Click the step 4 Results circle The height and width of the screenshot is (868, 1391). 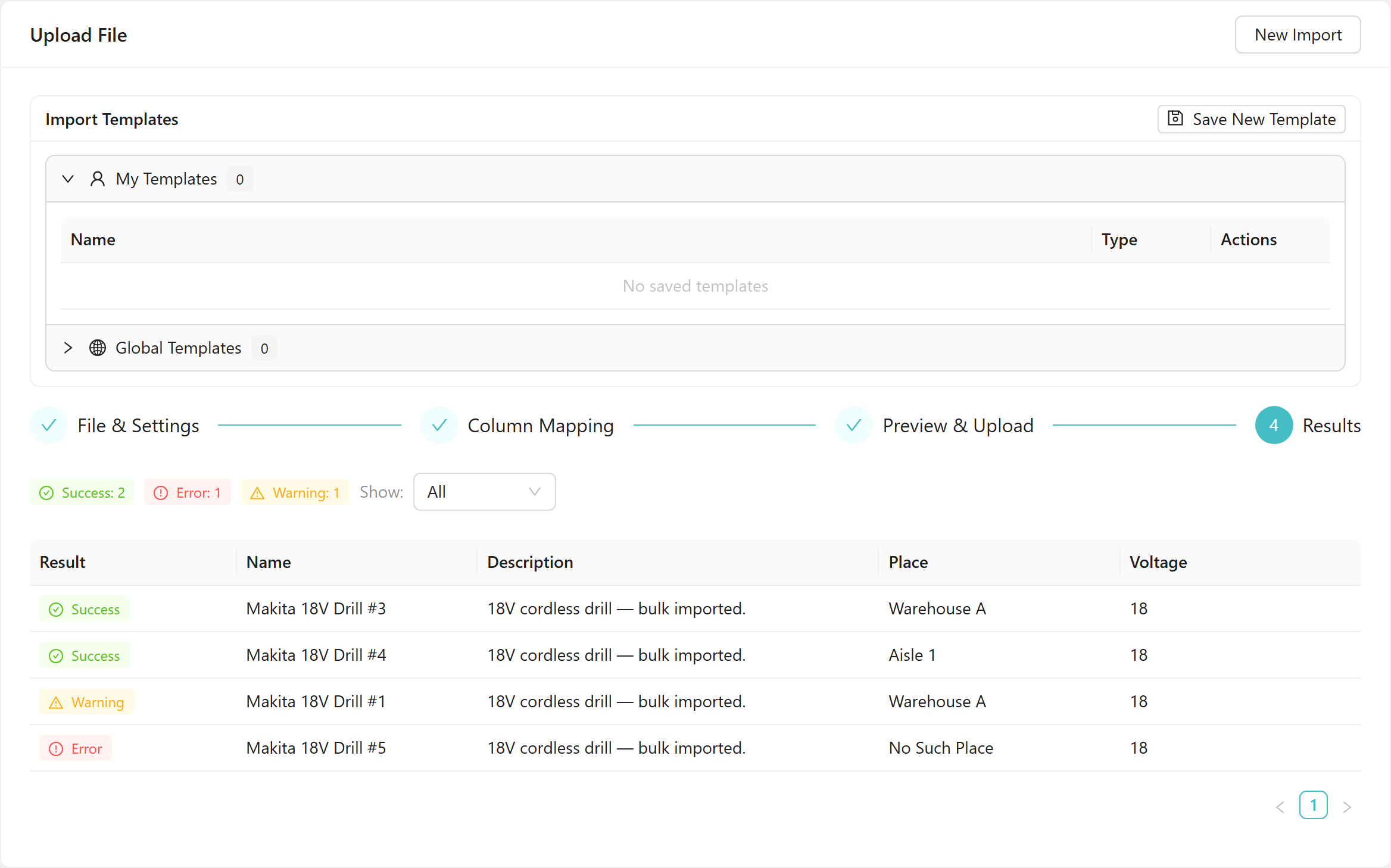[x=1274, y=425]
